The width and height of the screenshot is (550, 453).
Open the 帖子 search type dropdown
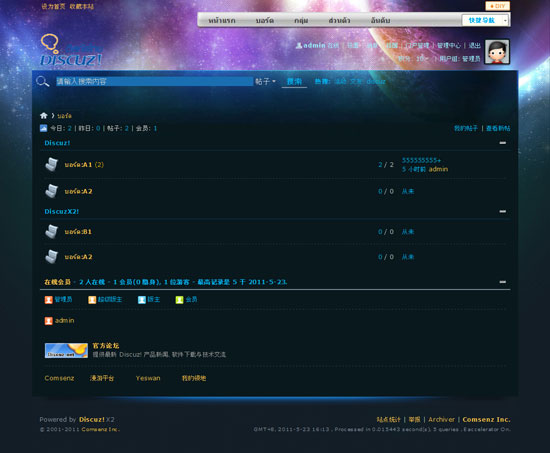point(265,81)
